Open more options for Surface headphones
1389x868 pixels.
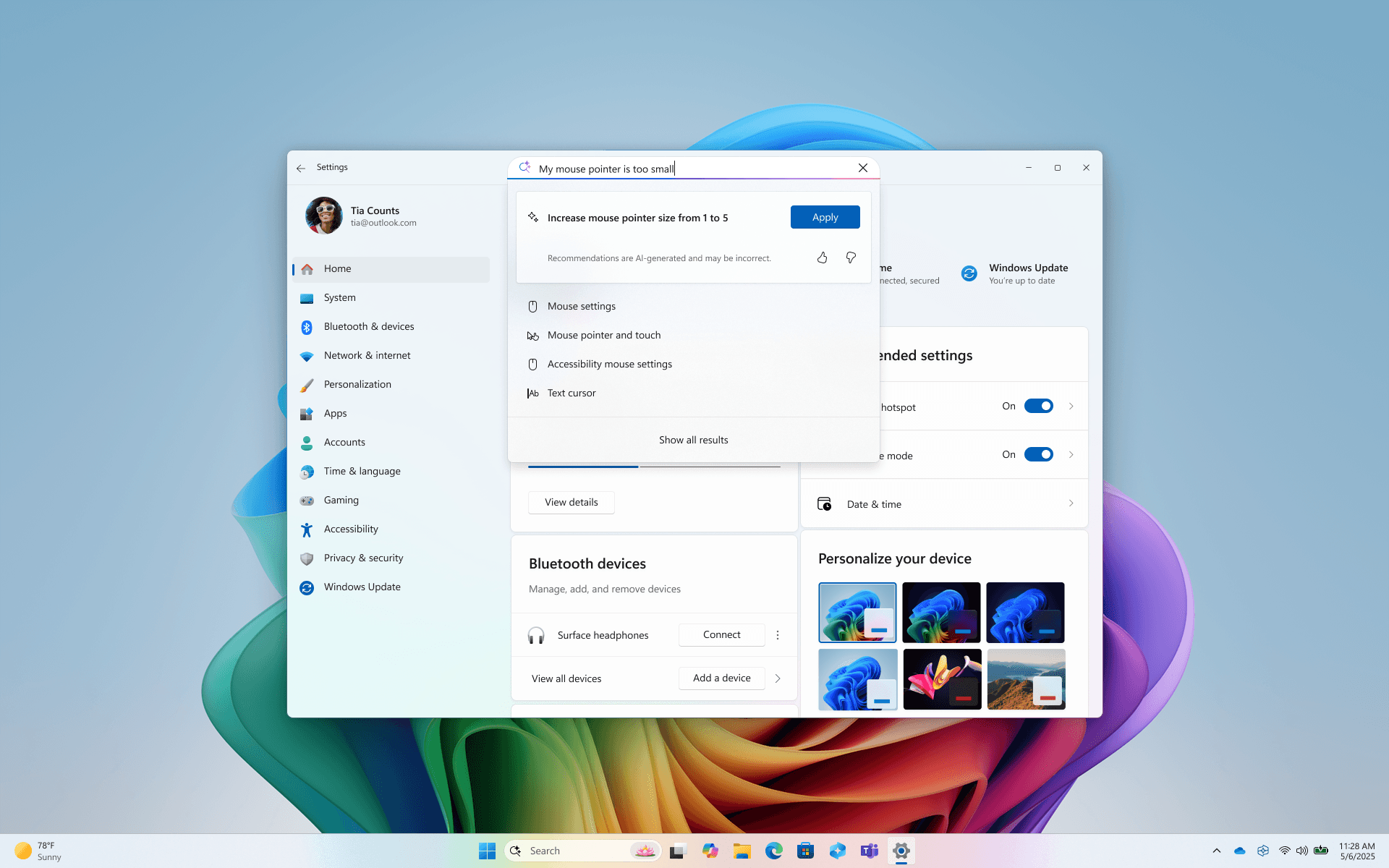778,634
